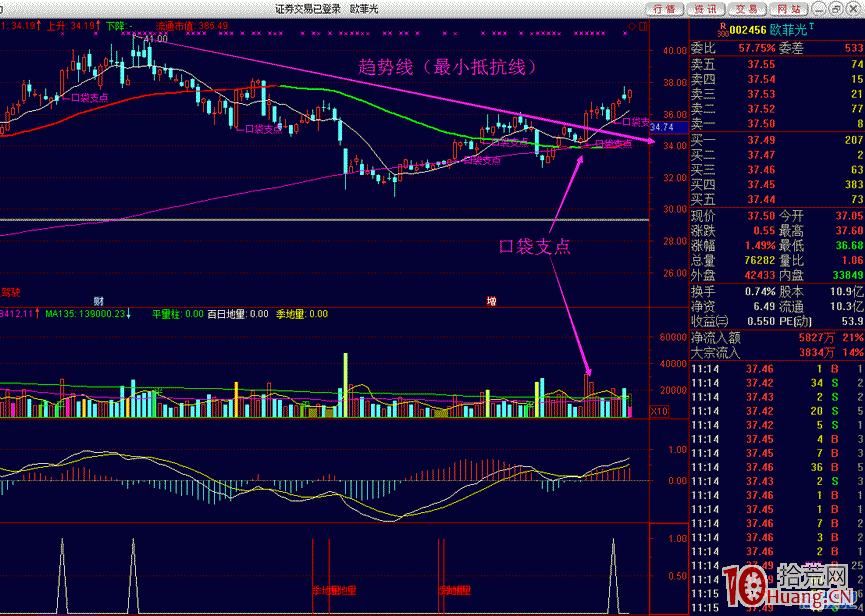Click the diamond icon above the price axis
Image resolution: width=865 pixels, height=616 pixels.
(x=632, y=26)
